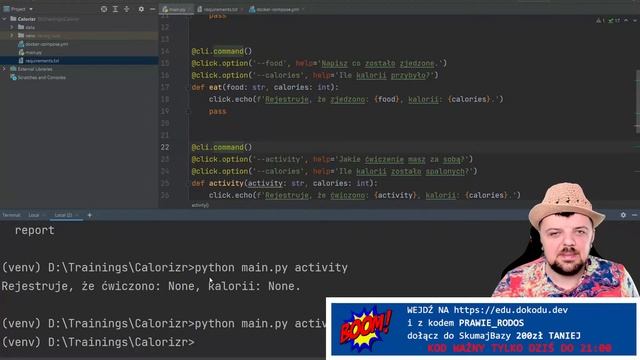The width and height of the screenshot is (640, 360).
Task: Click line 22 in the editor gutter
Action: click(165, 147)
